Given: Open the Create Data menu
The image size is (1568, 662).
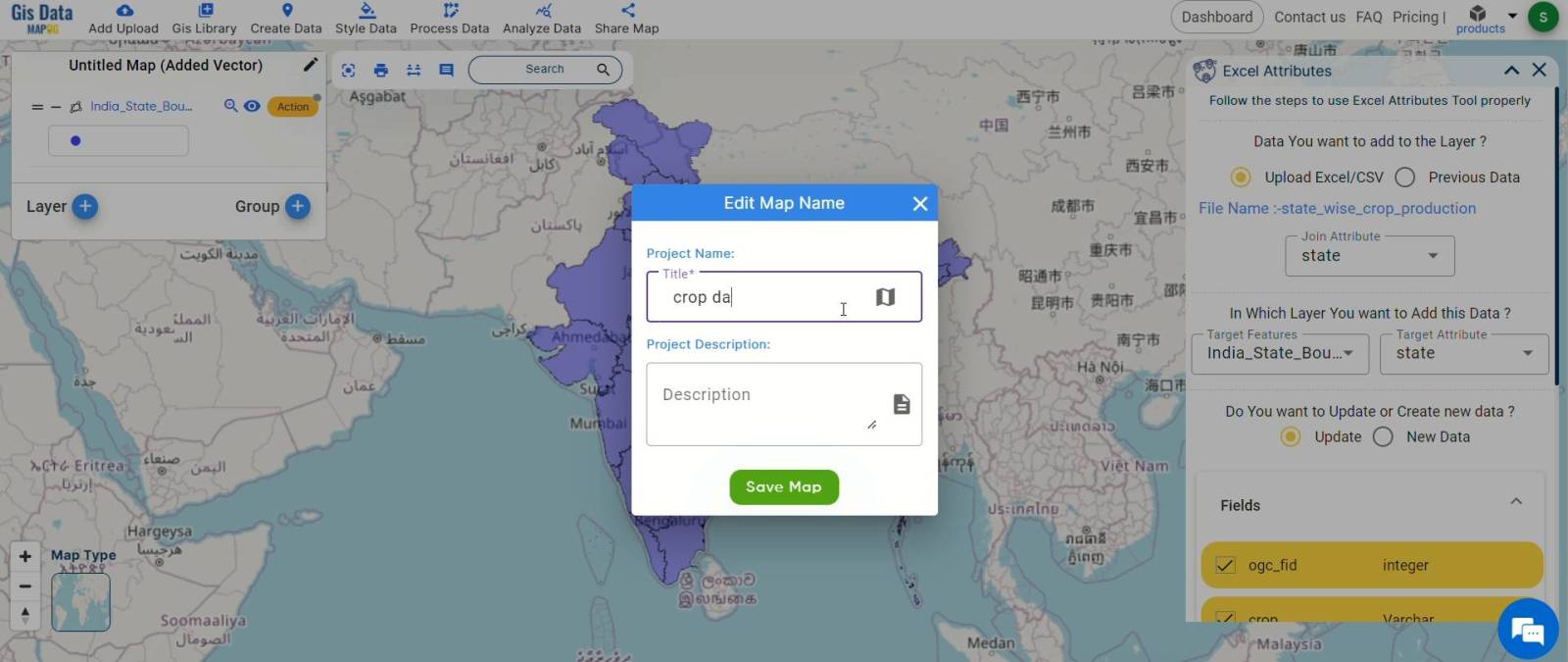Looking at the screenshot, I should 286,19.
